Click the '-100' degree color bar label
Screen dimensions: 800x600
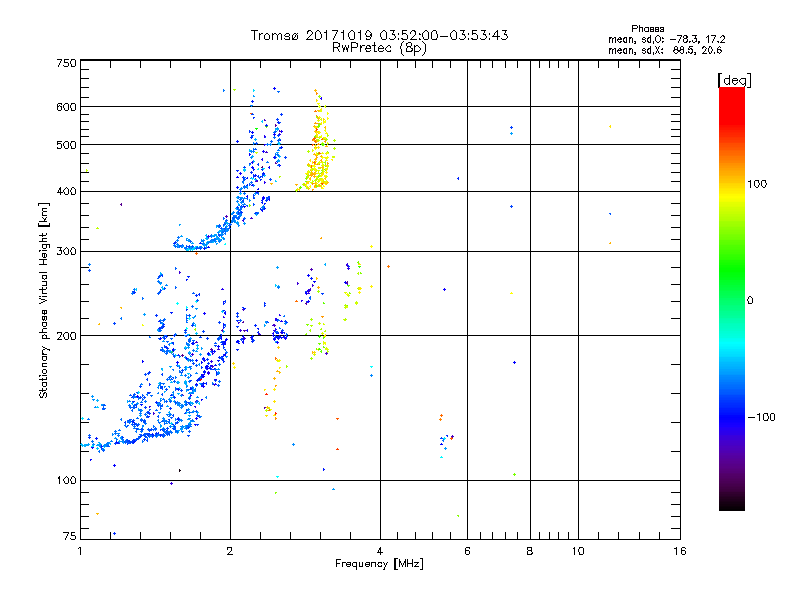click(x=762, y=417)
